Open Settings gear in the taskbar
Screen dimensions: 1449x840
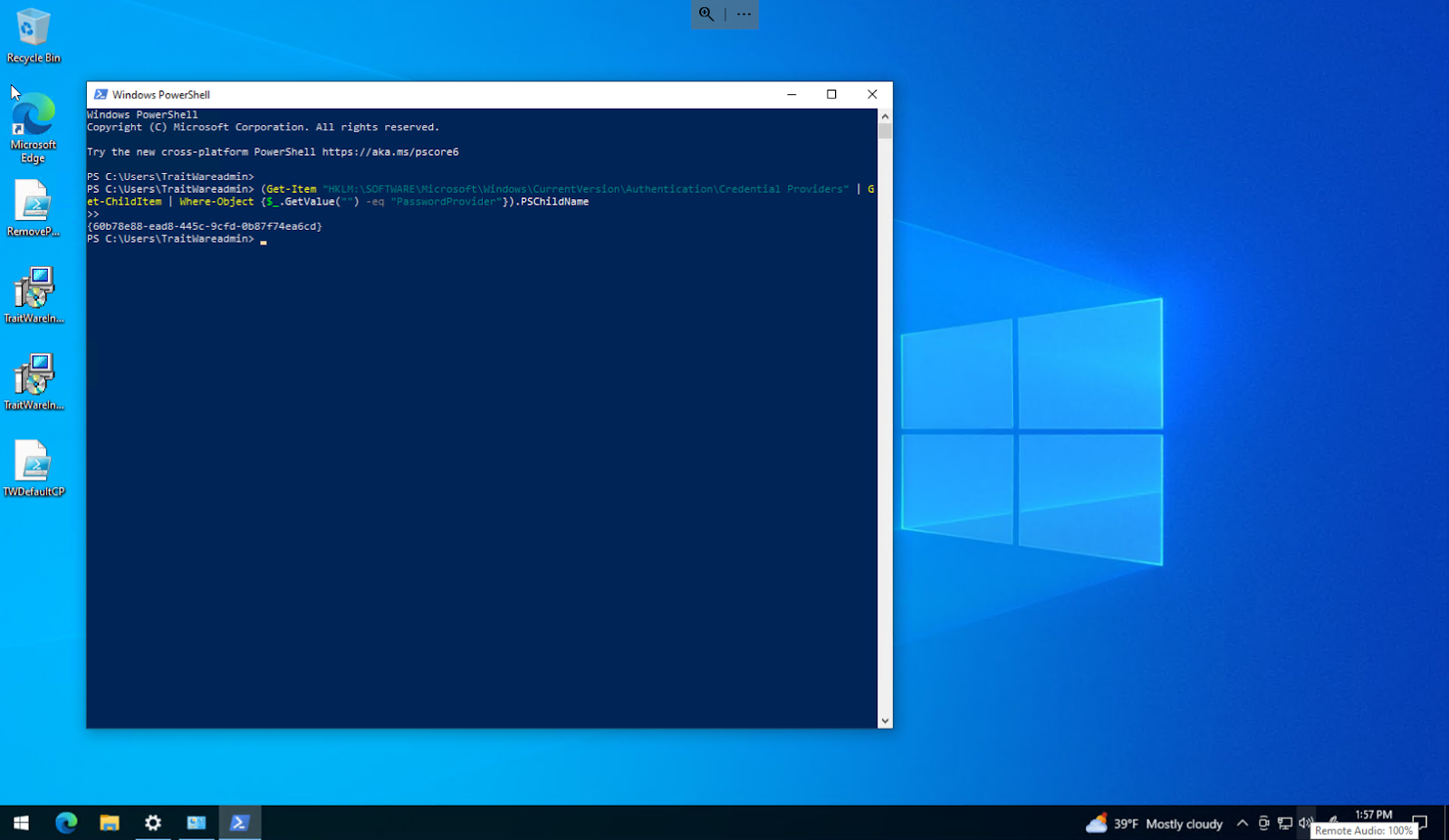153,823
